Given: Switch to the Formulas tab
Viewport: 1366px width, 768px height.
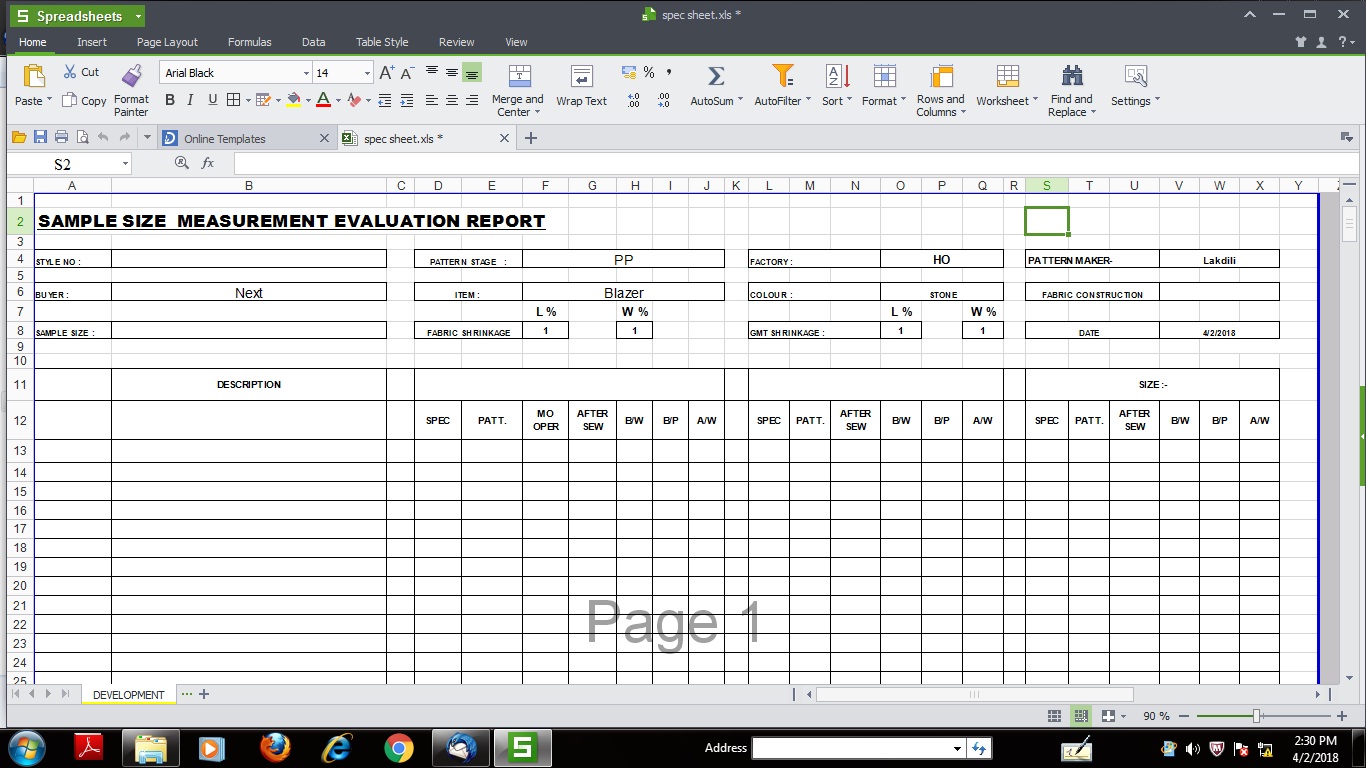Looking at the screenshot, I should (x=249, y=42).
